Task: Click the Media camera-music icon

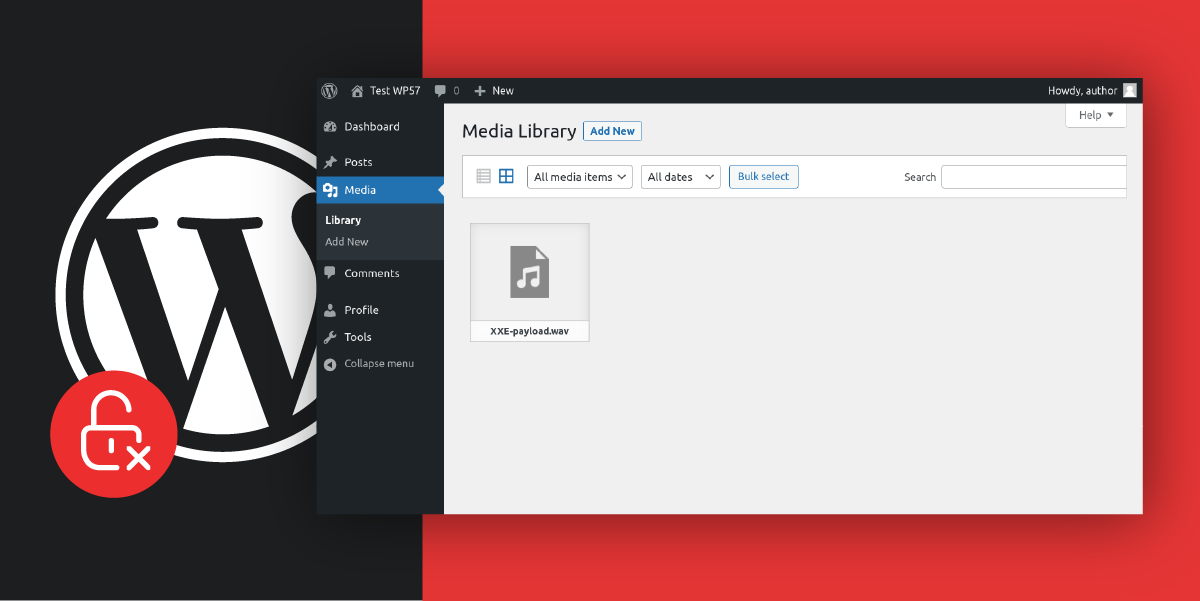Action: (x=331, y=190)
